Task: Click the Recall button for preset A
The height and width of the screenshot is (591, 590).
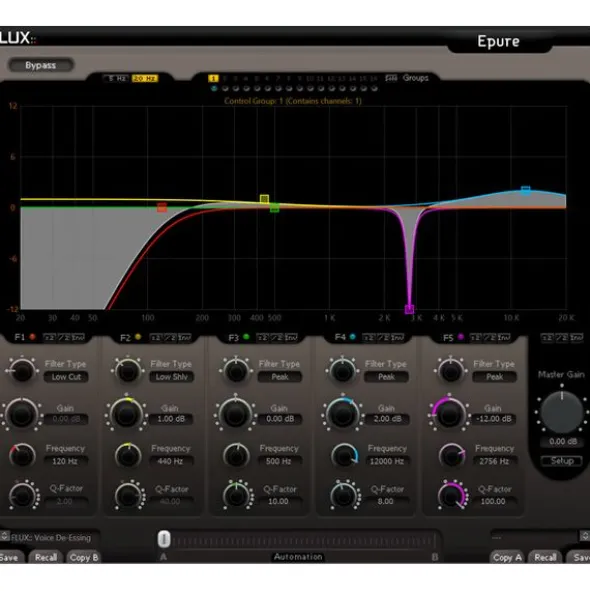Action: pos(46,557)
